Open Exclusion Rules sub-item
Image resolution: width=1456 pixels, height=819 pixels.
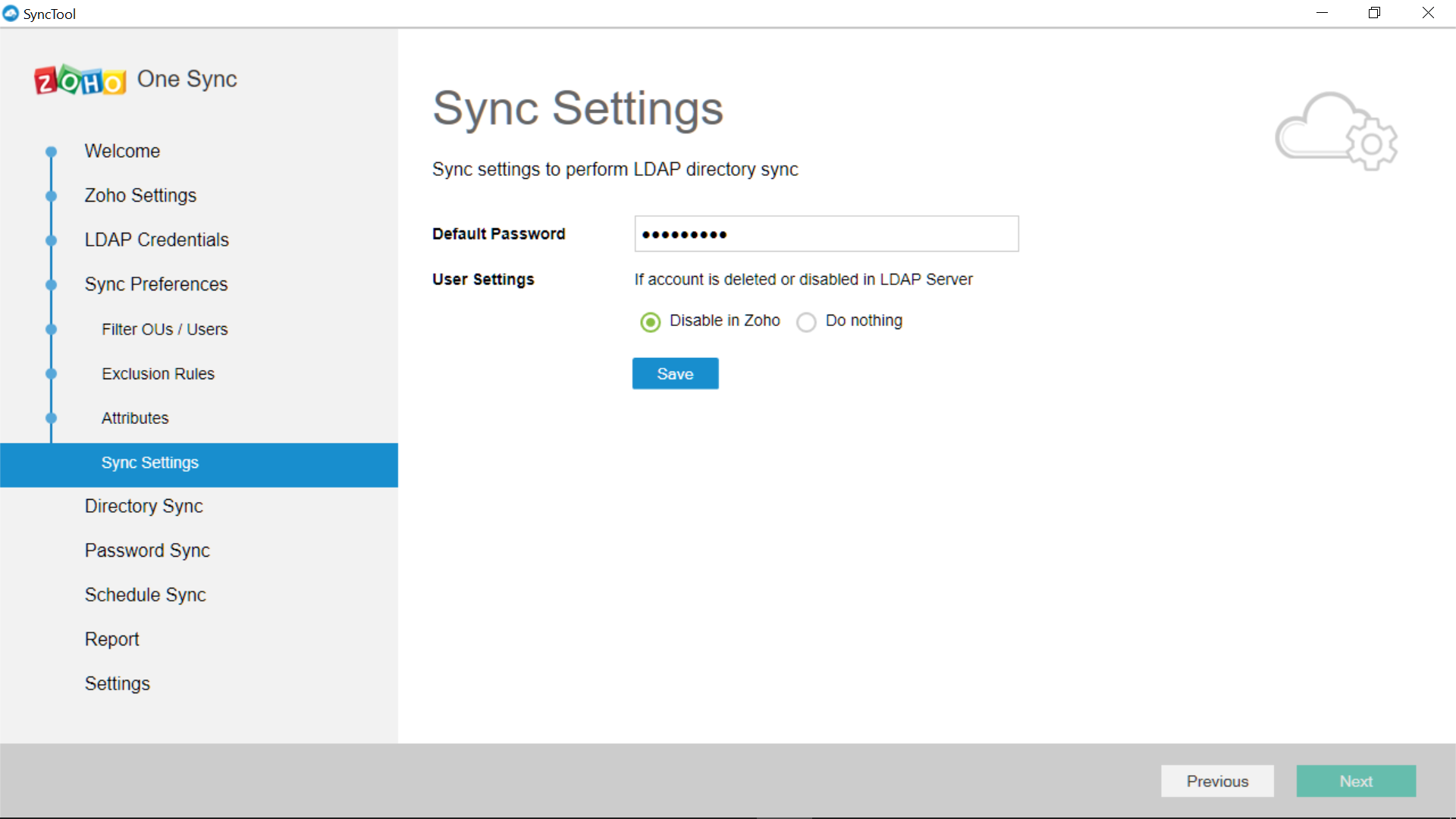coord(158,374)
